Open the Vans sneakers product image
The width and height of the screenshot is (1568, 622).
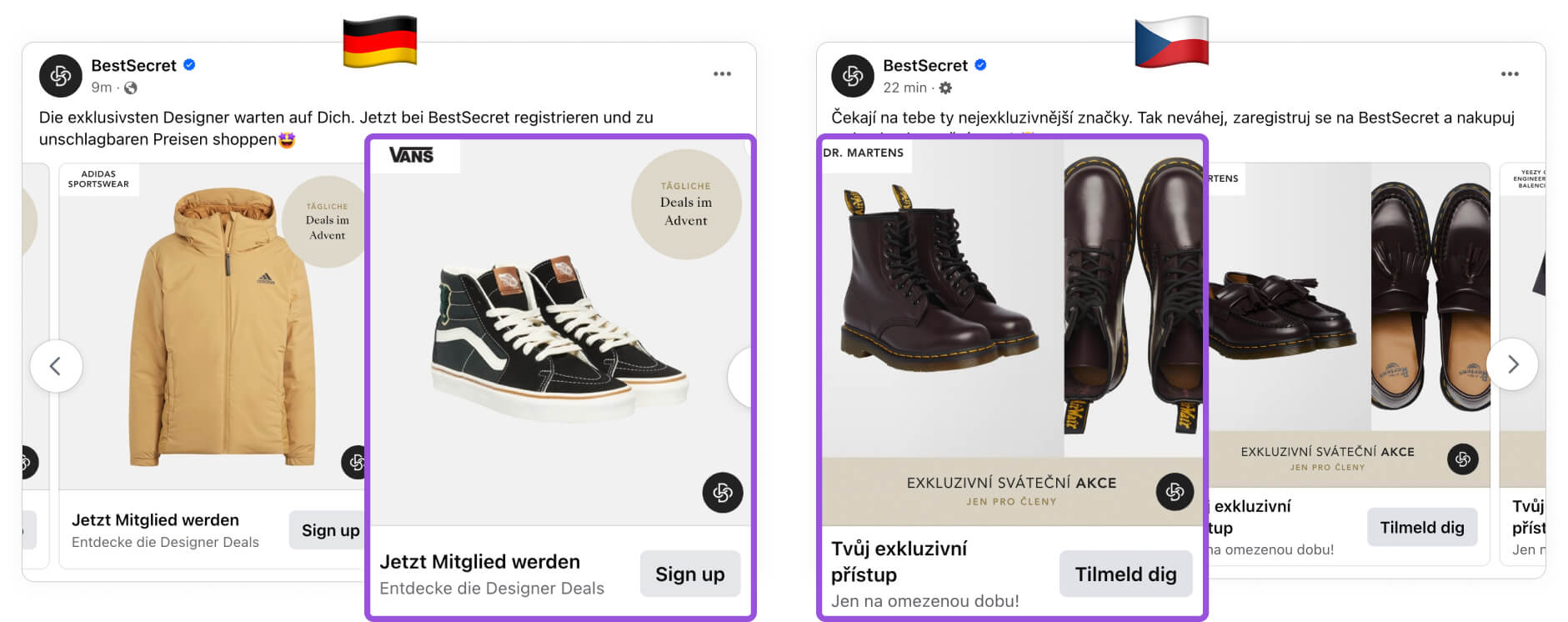tap(560, 332)
